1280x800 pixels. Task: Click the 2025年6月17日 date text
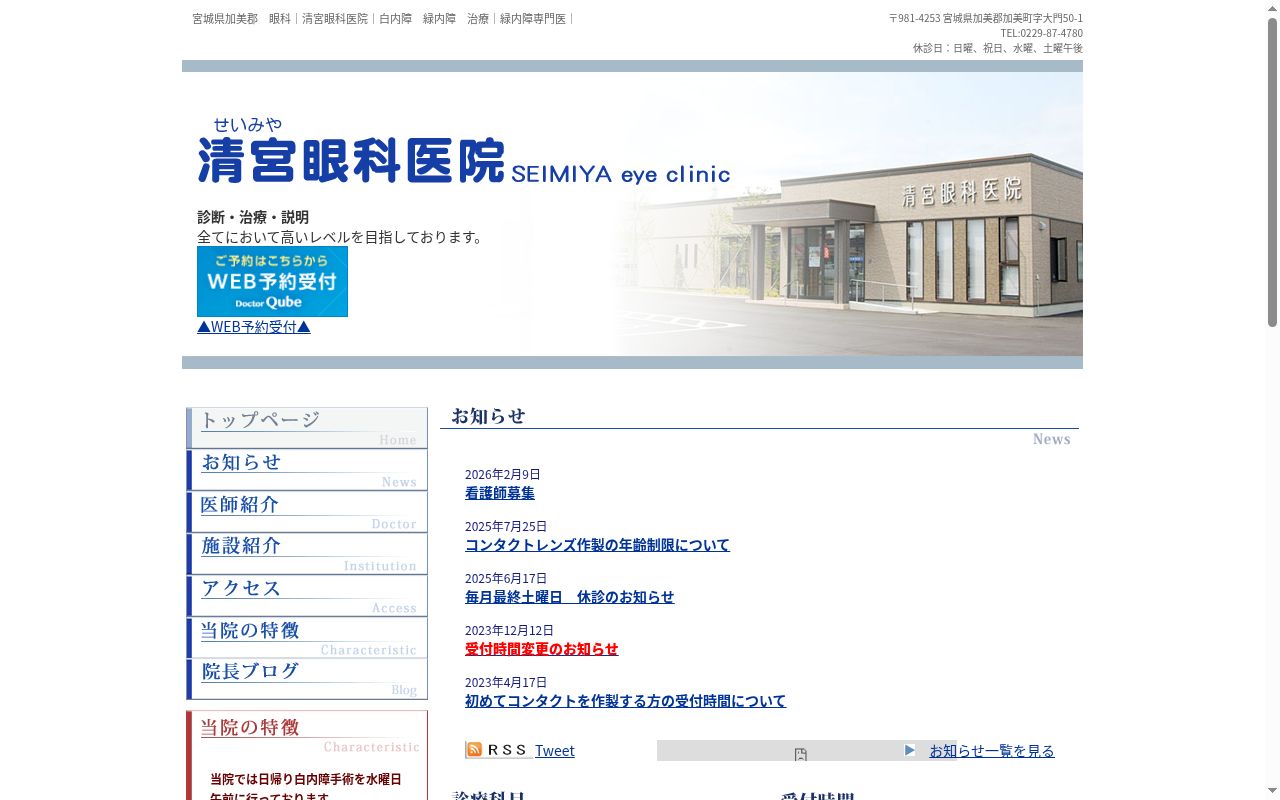pos(506,578)
